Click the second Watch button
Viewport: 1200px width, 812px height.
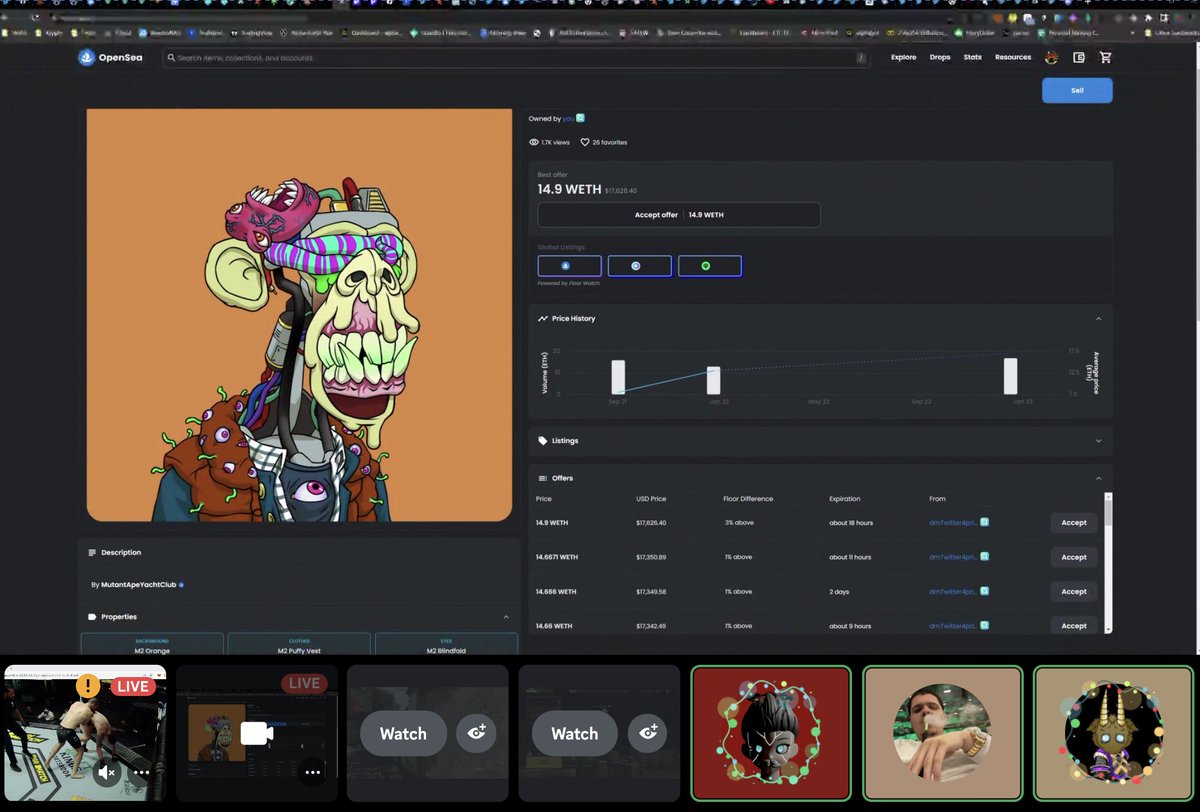(575, 734)
